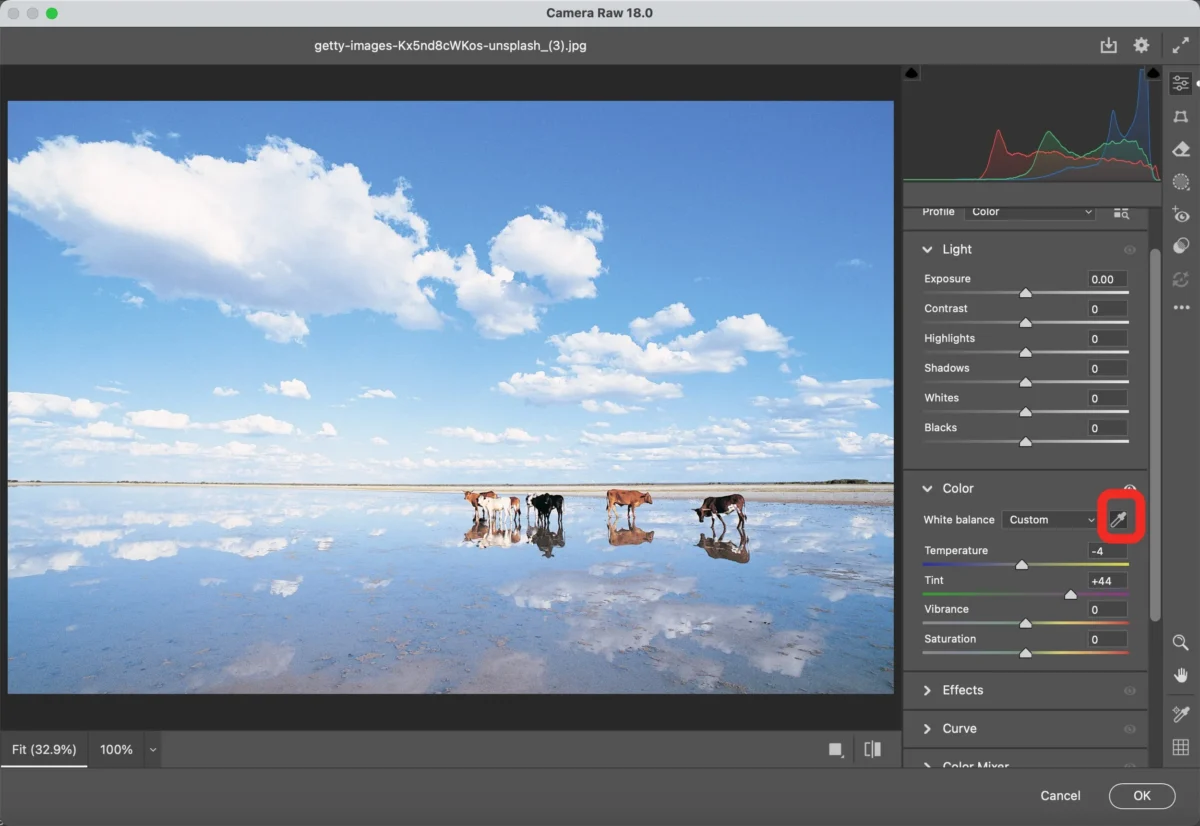Open the White balance Custom dropdown
This screenshot has height=826, width=1200.
[1051, 520]
